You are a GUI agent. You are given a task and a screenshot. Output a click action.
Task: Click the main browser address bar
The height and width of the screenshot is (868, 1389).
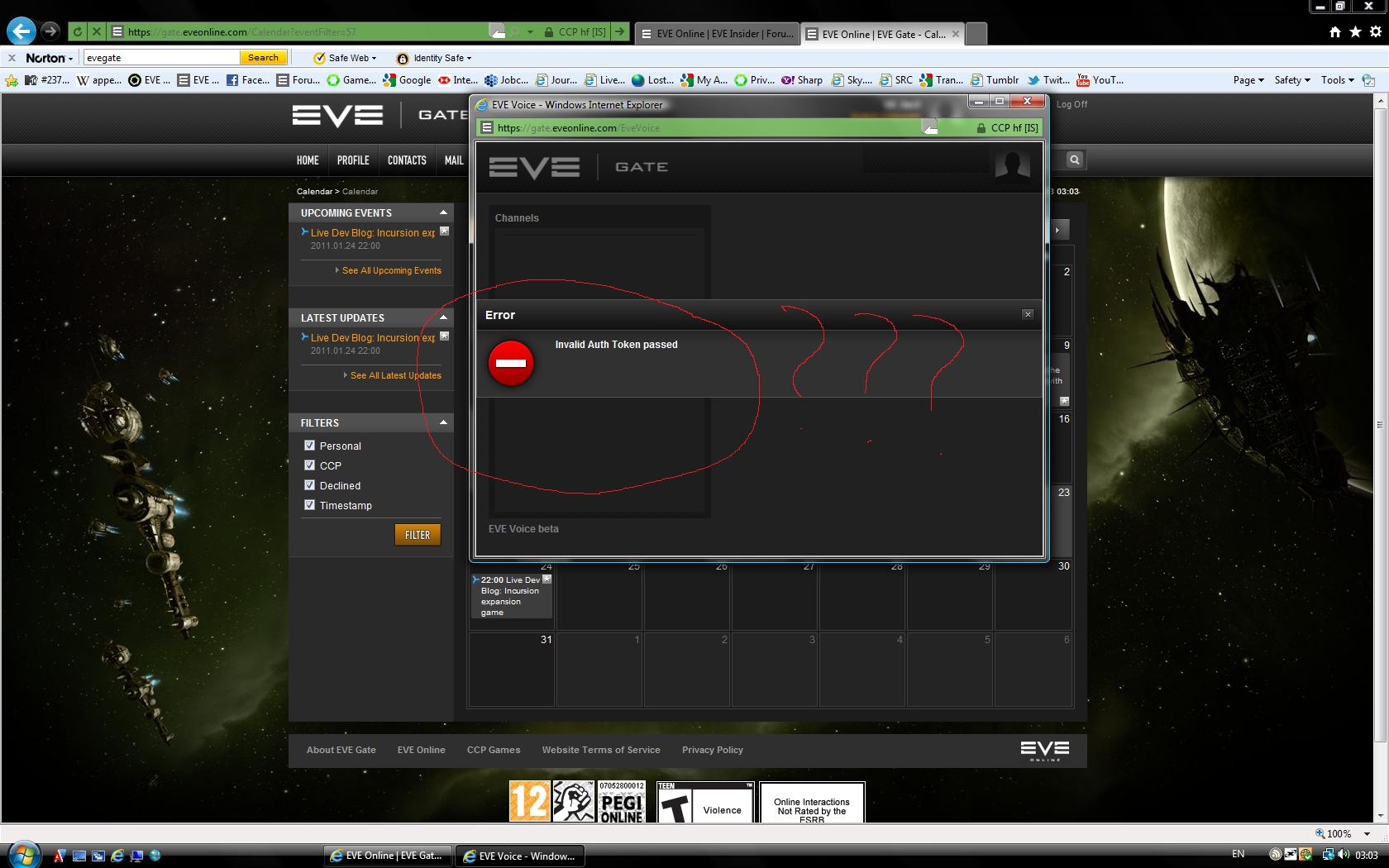click(x=303, y=32)
